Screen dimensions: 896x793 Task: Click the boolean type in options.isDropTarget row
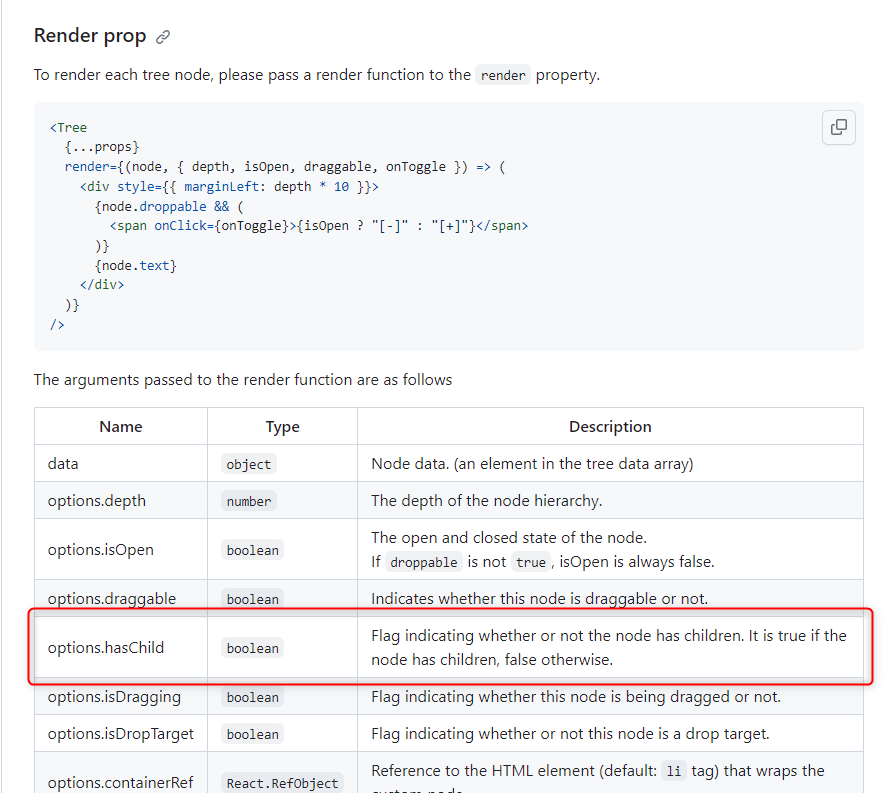point(252,734)
